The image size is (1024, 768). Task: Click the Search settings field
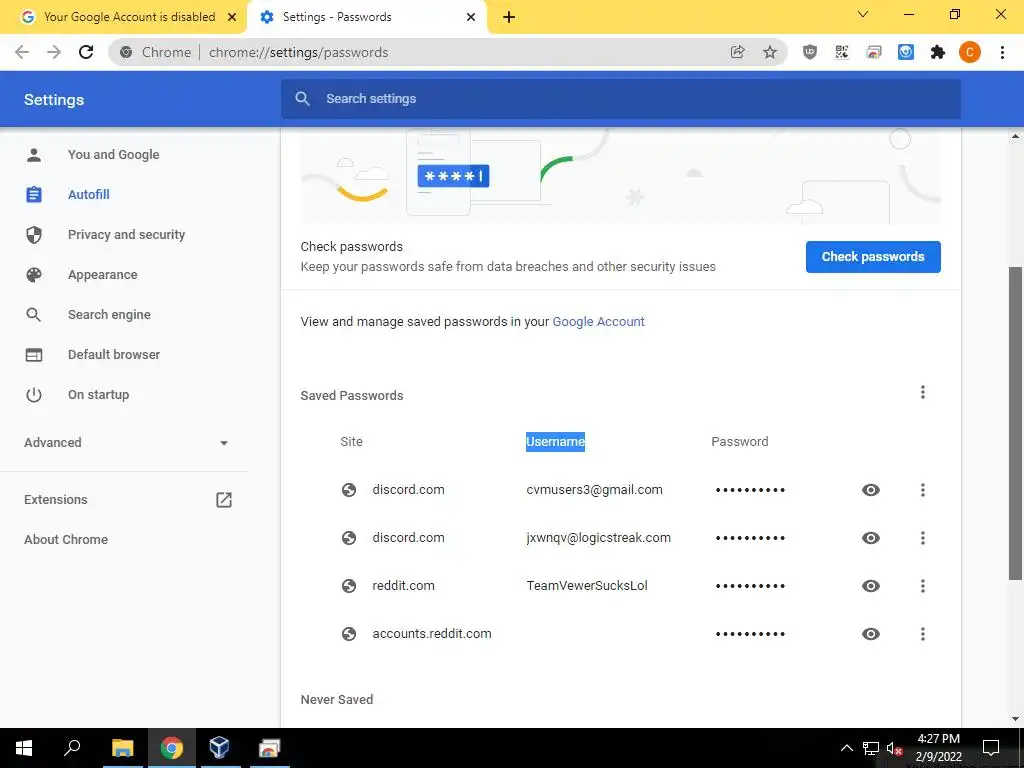click(x=620, y=99)
